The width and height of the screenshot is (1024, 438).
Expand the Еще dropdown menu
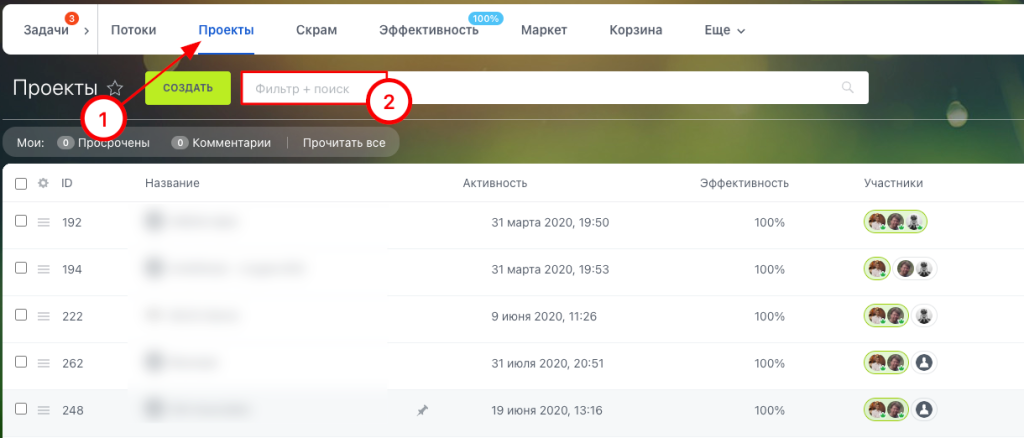click(725, 30)
